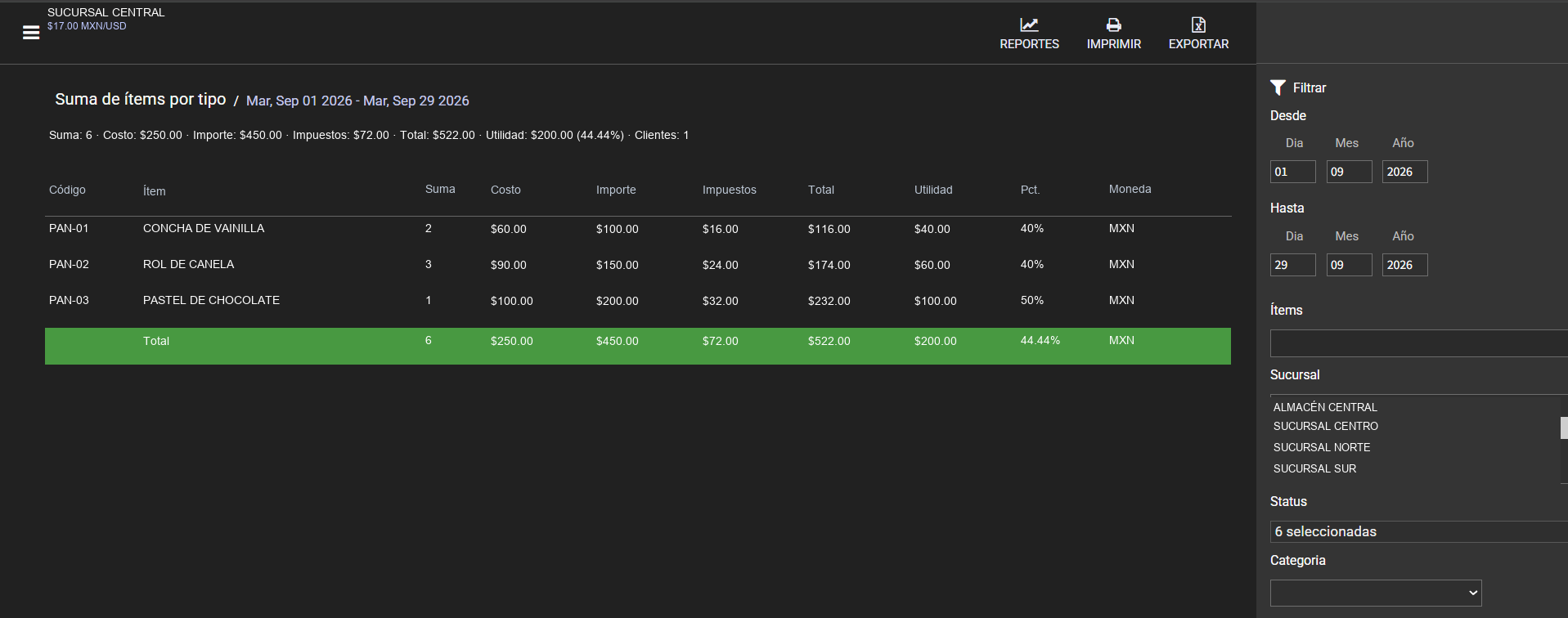Sort by the Impuestos column header

[729, 190]
